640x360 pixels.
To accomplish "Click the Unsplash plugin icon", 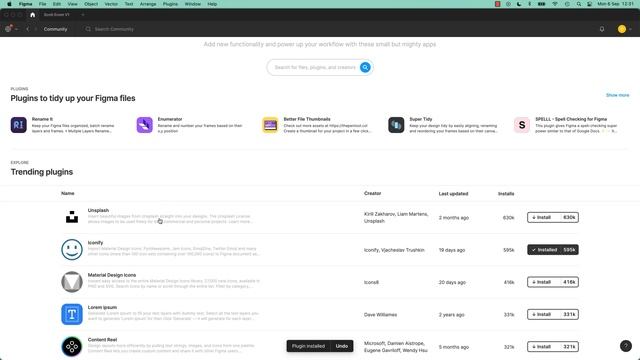I will (x=72, y=217).
